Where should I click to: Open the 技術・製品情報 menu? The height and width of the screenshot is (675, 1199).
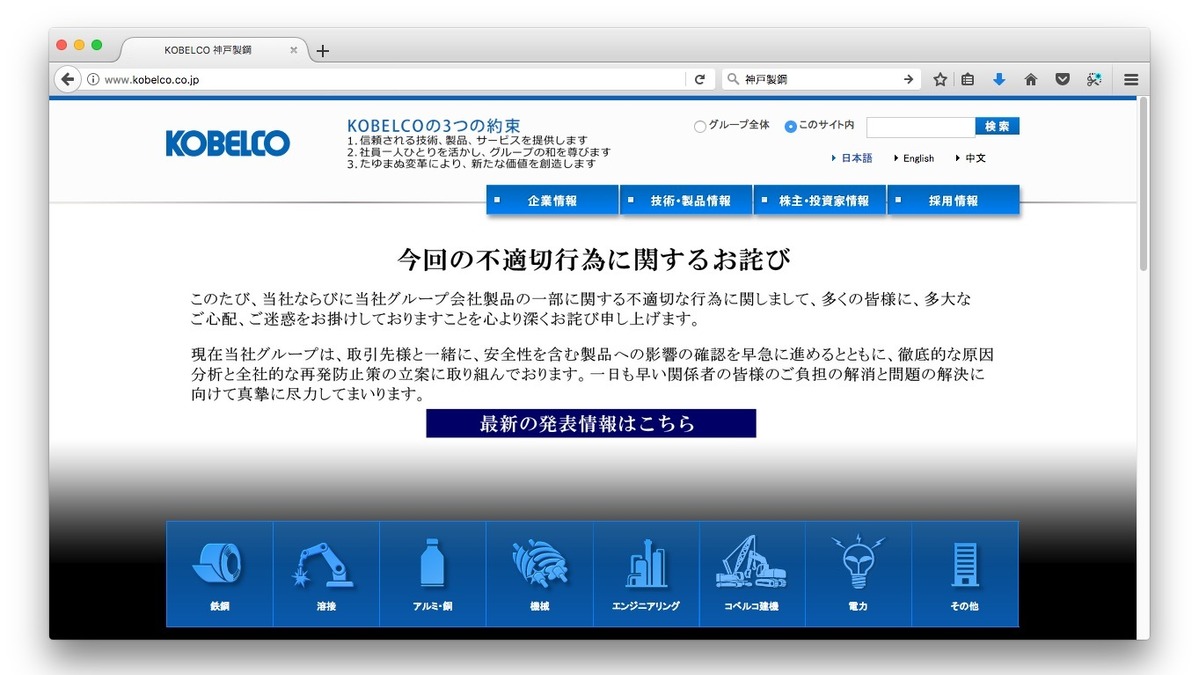pyautogui.click(x=686, y=200)
